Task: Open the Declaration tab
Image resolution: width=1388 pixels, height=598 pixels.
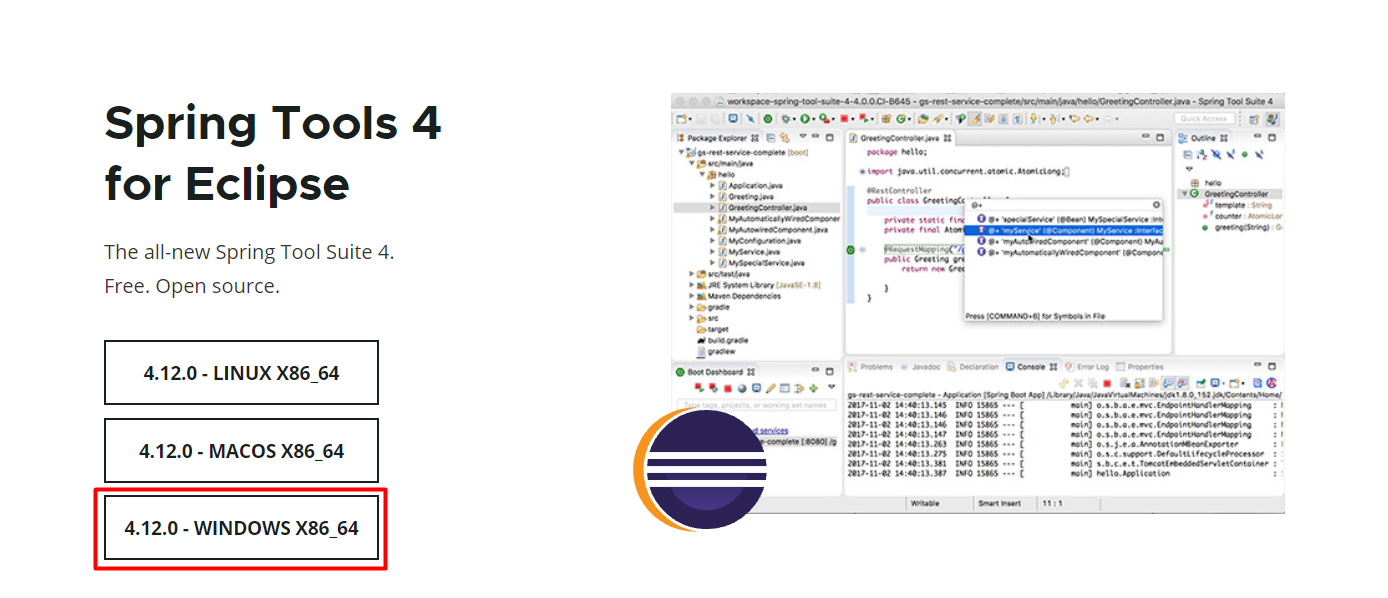Action: pyautogui.click(x=973, y=367)
